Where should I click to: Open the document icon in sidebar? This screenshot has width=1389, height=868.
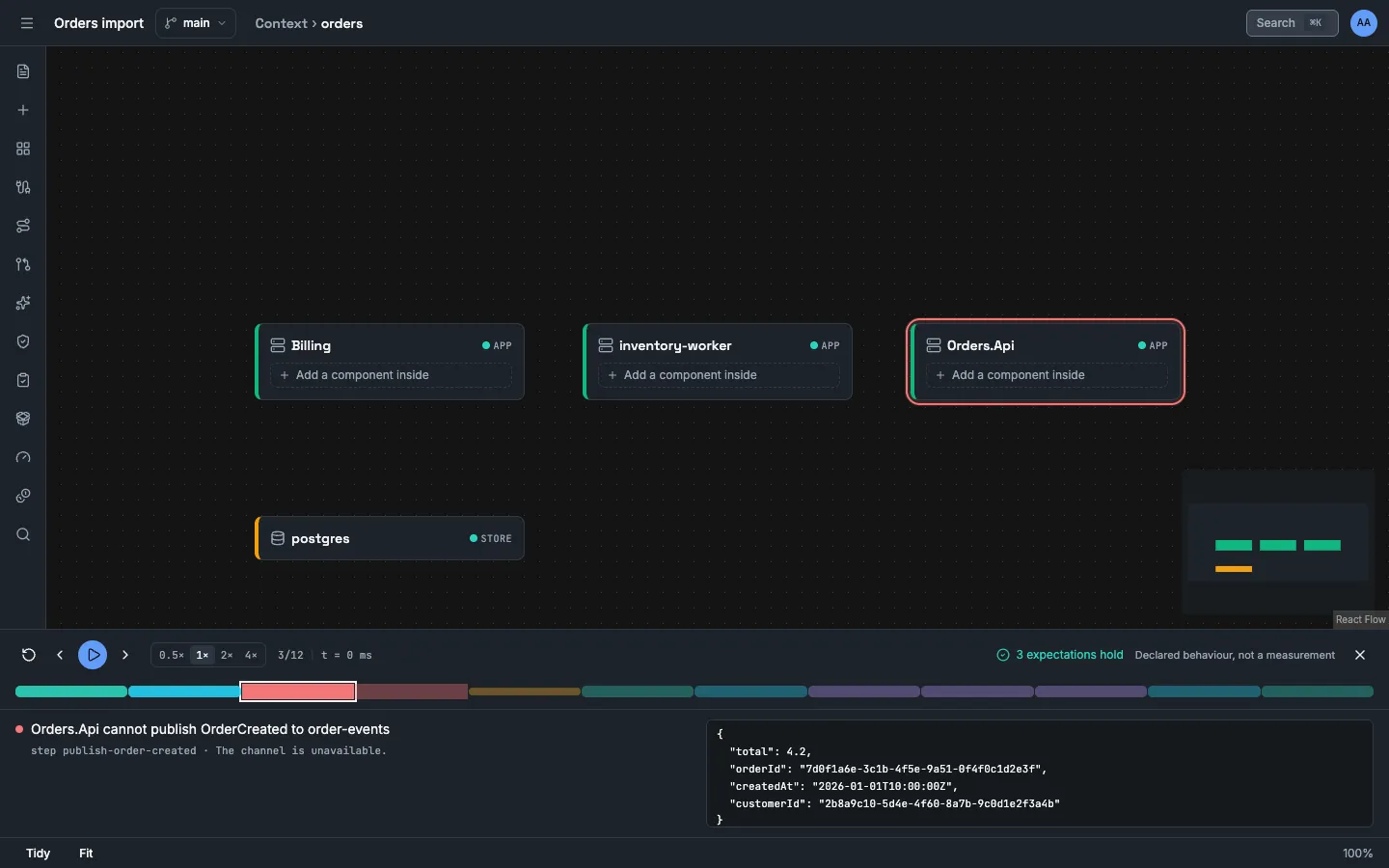coord(23,71)
